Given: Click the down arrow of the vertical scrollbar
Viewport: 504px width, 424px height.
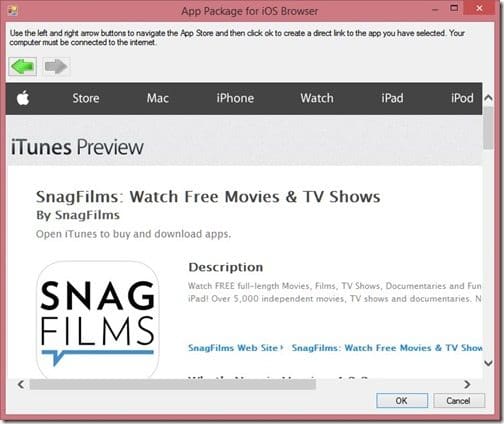Looking at the screenshot, I should (x=488, y=363).
